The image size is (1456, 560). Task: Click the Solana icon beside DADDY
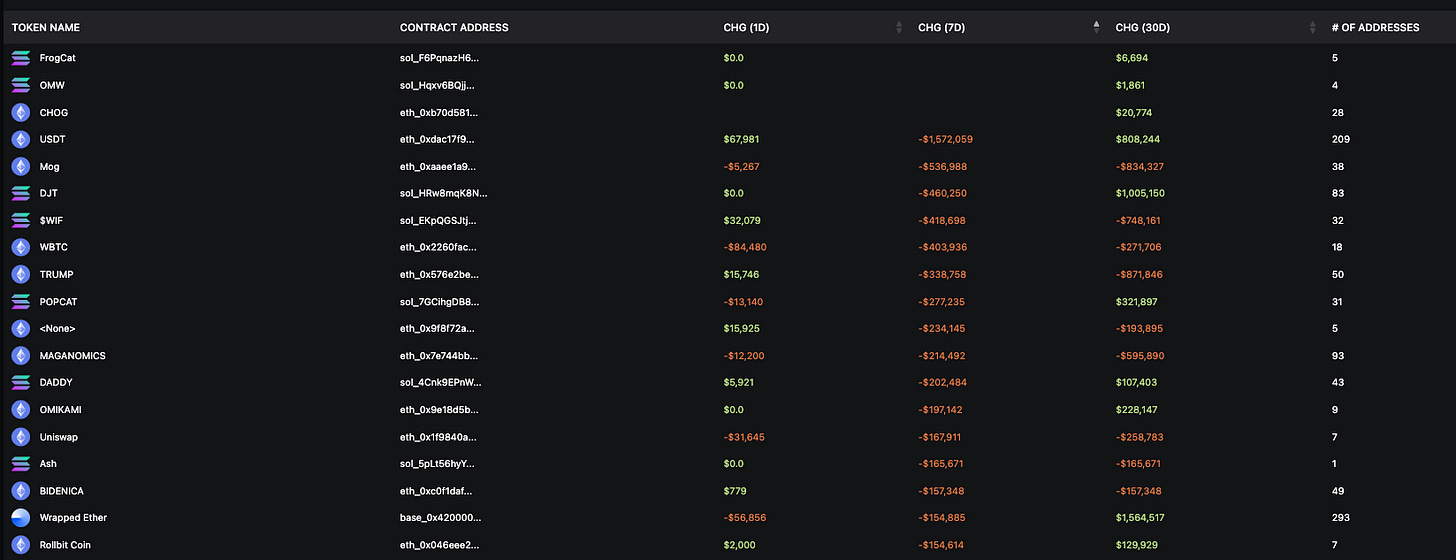tap(20, 382)
